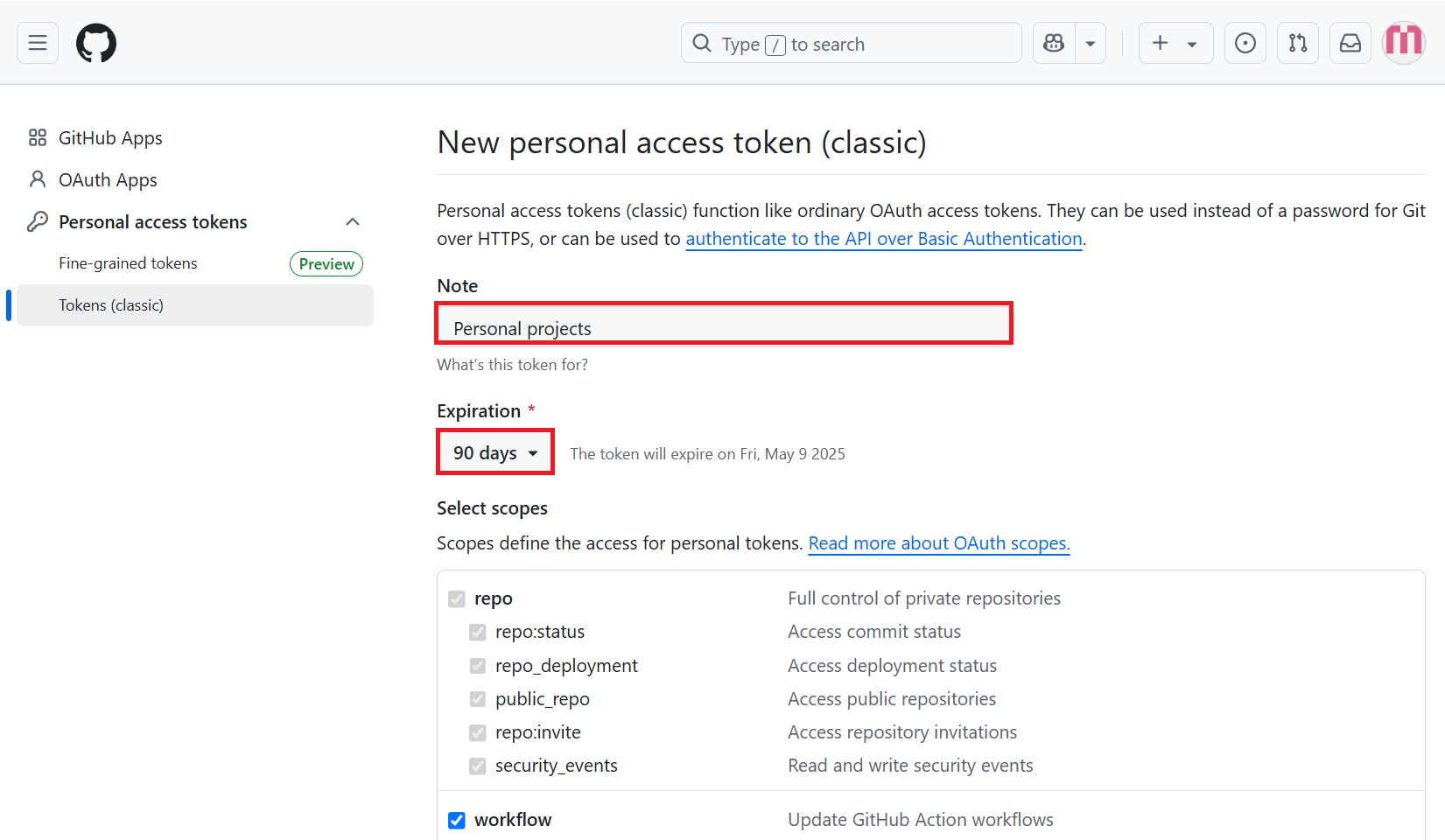1445x840 pixels.
Task: Click the Note input field
Action: [x=724, y=324]
